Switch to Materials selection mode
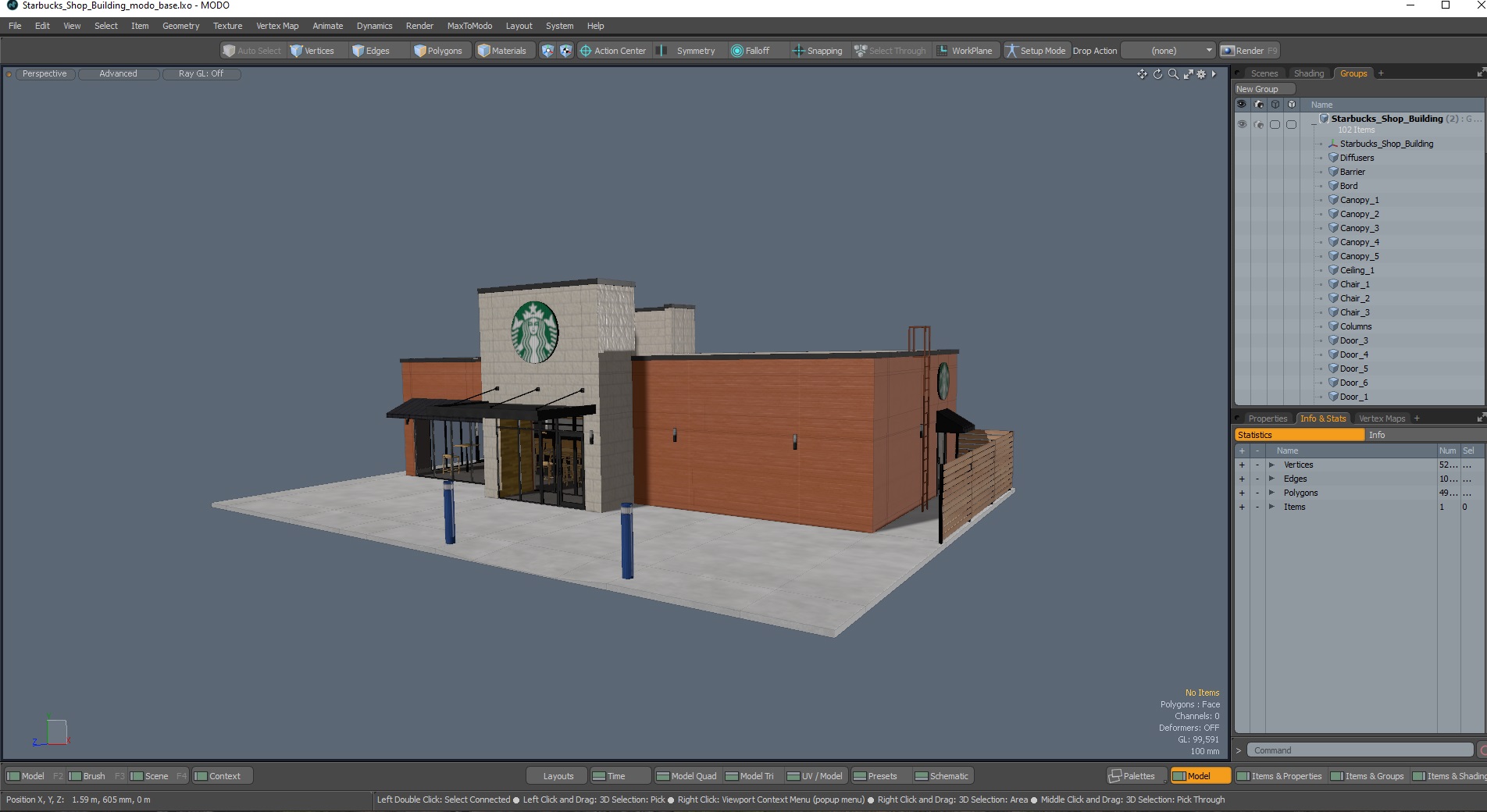Viewport: 1487px width, 812px height. click(x=502, y=51)
